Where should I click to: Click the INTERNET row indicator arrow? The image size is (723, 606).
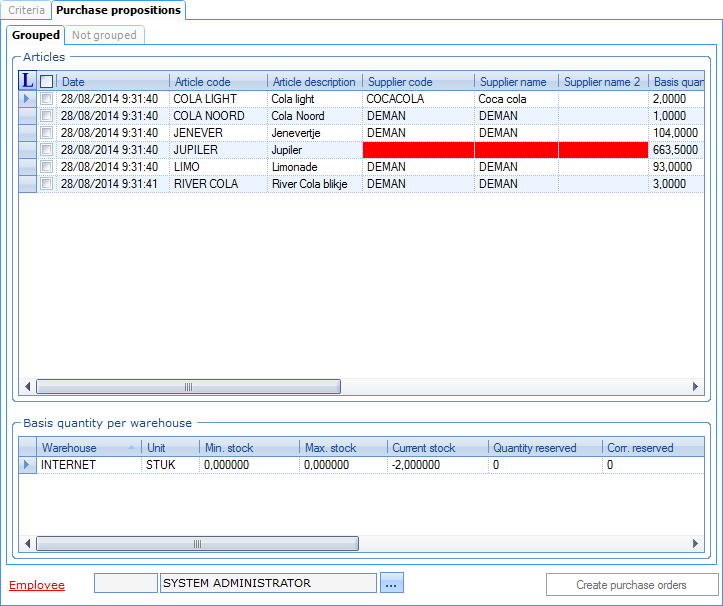pos(27,465)
